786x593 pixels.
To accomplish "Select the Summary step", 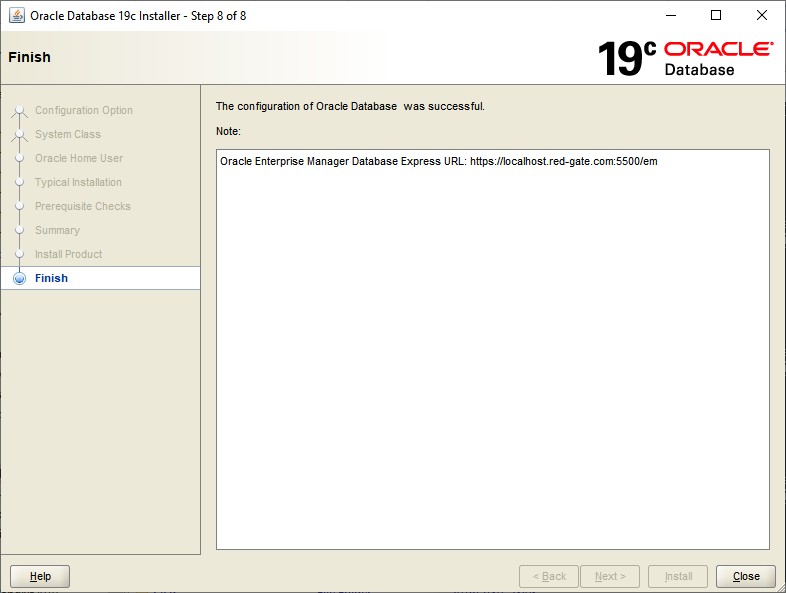I will (x=57, y=231).
